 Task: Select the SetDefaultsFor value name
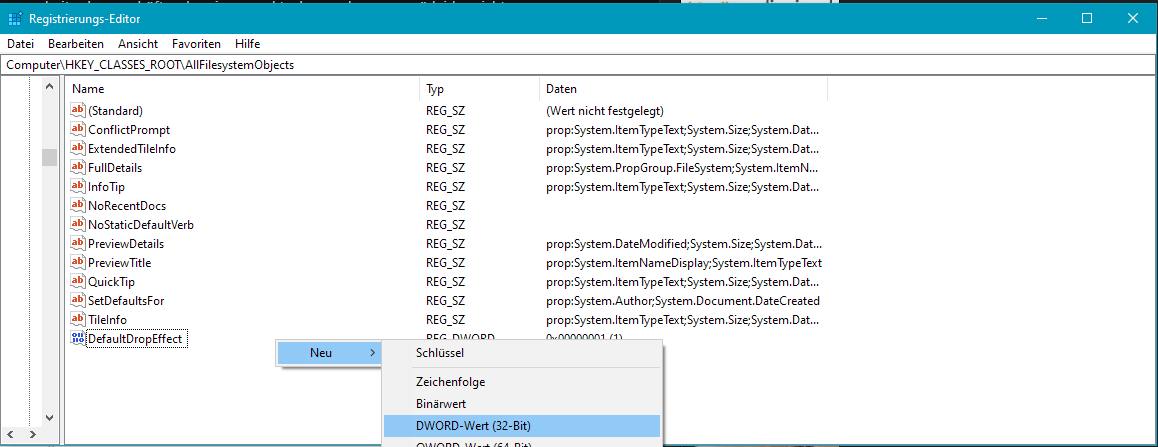pyautogui.click(x=126, y=301)
